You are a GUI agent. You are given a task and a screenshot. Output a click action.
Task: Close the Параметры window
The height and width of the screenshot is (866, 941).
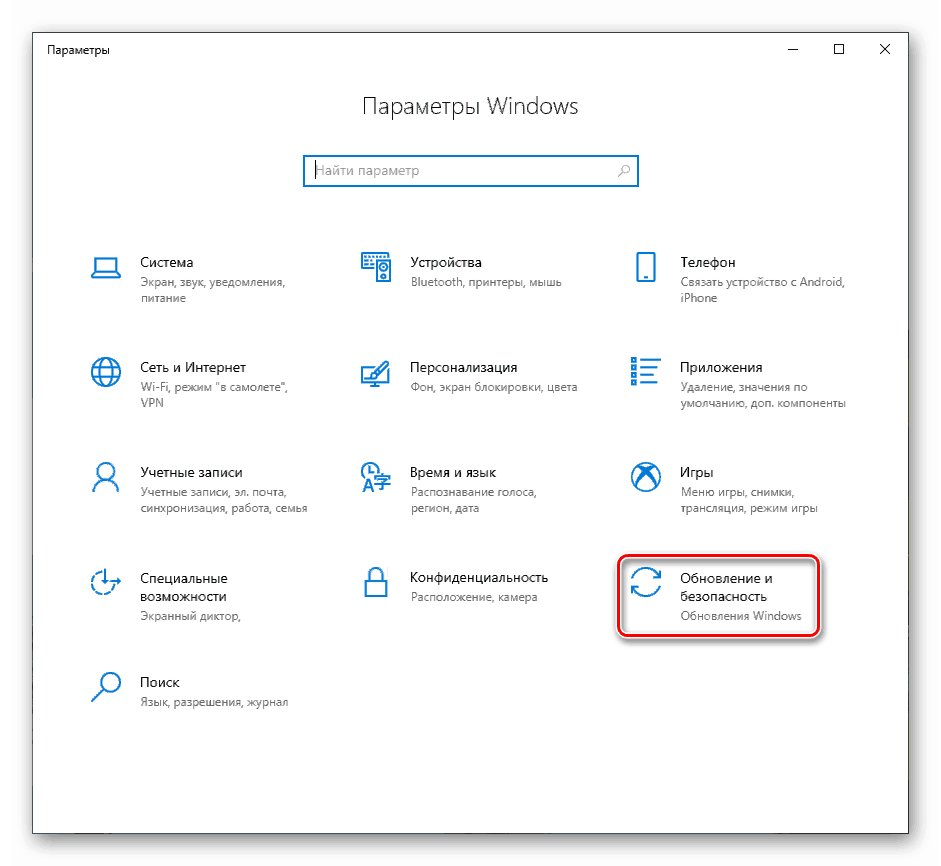point(885,49)
